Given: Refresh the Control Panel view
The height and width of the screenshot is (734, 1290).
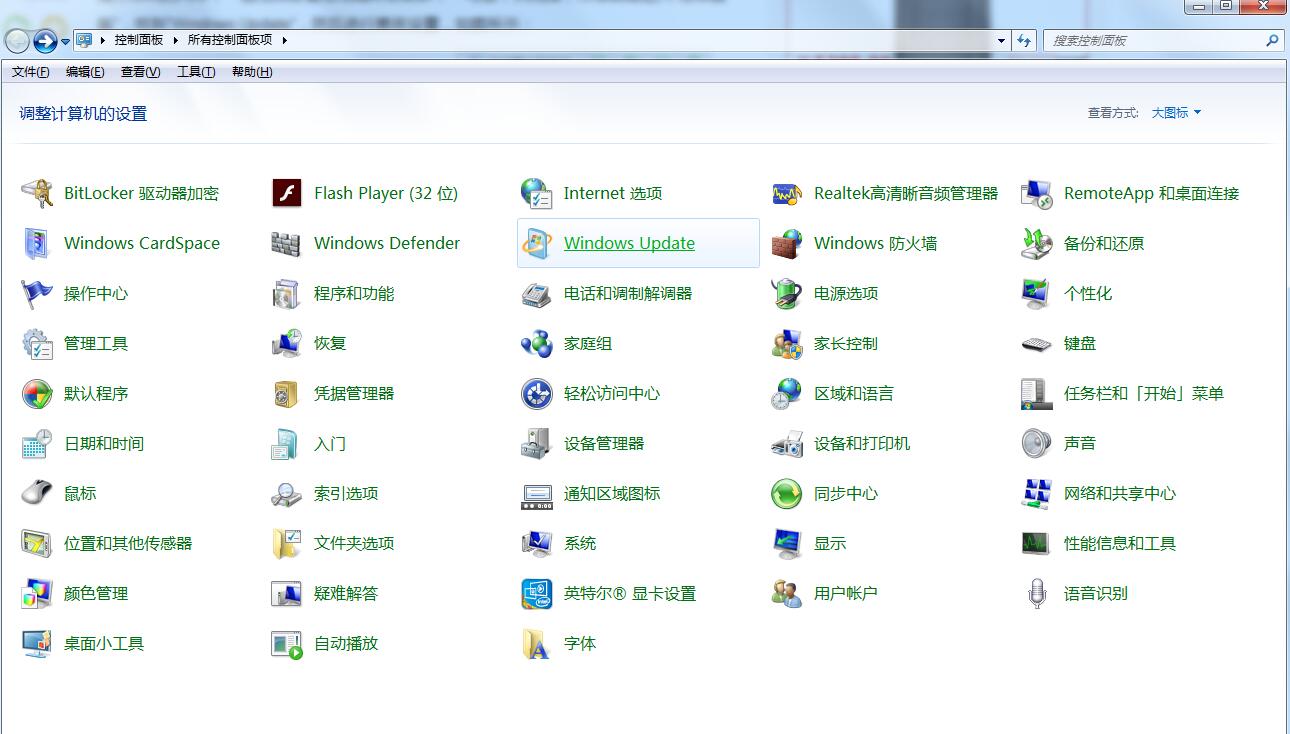Looking at the screenshot, I should (1024, 40).
